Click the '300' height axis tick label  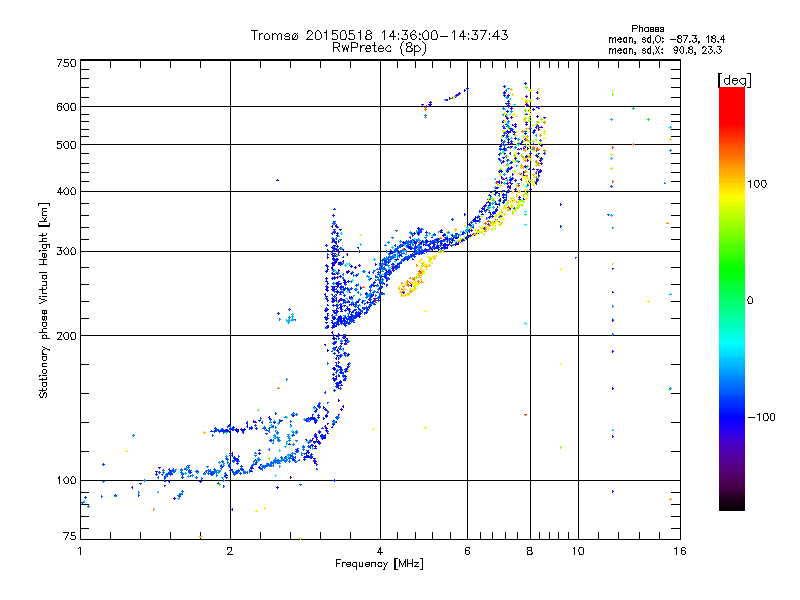tap(66, 252)
